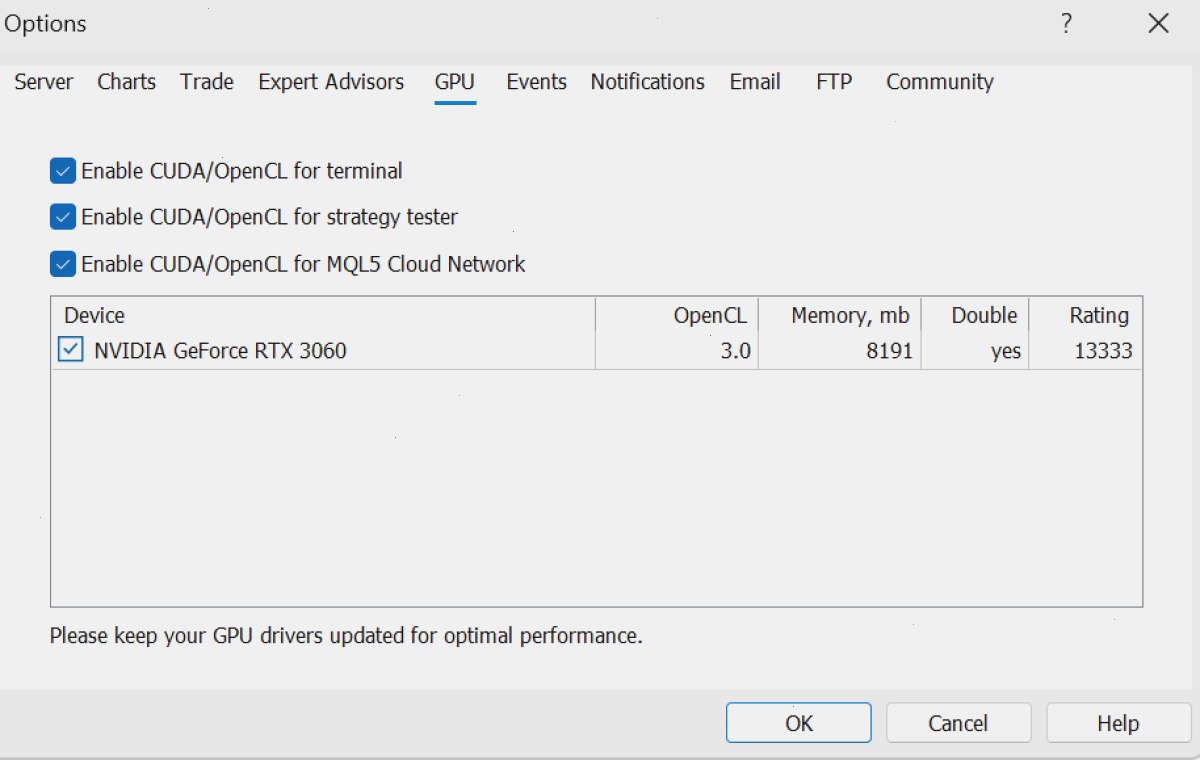Click the Device column header
The image size is (1200, 760).
(x=323, y=315)
